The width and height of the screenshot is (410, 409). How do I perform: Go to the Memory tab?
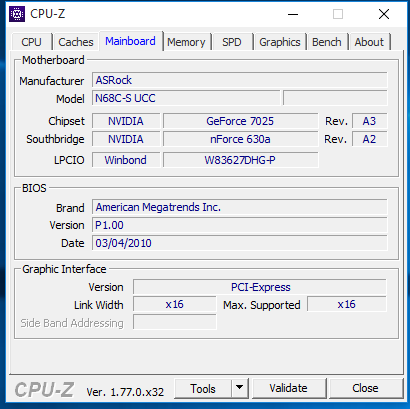coord(186,42)
